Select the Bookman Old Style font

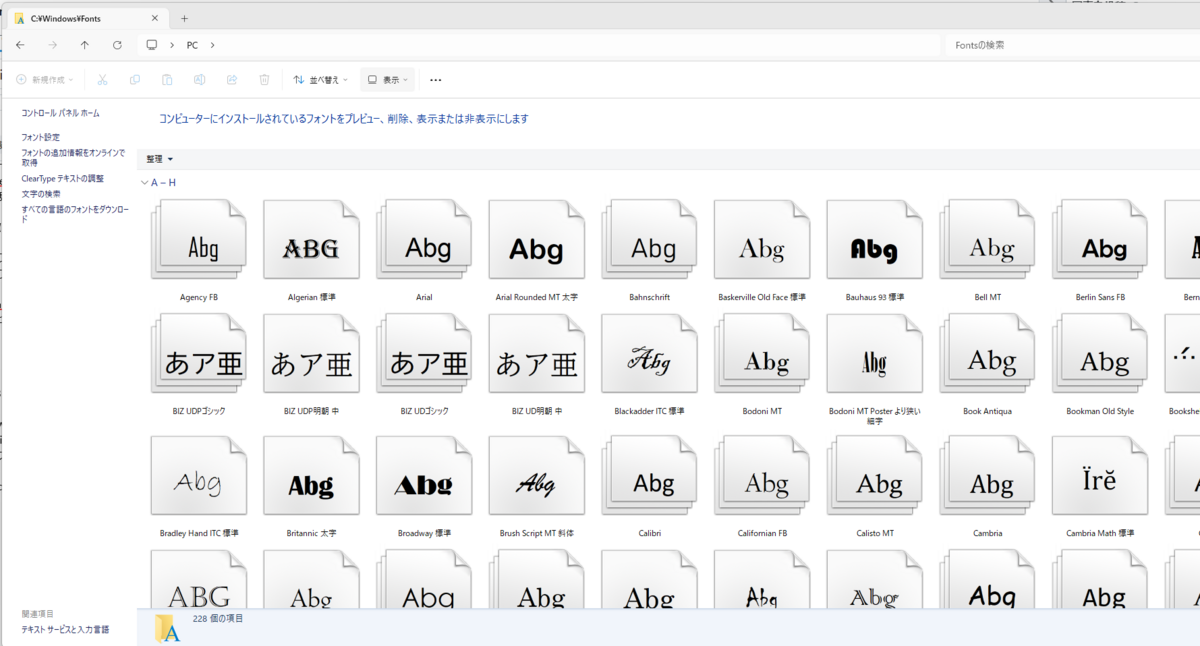(x=1100, y=355)
